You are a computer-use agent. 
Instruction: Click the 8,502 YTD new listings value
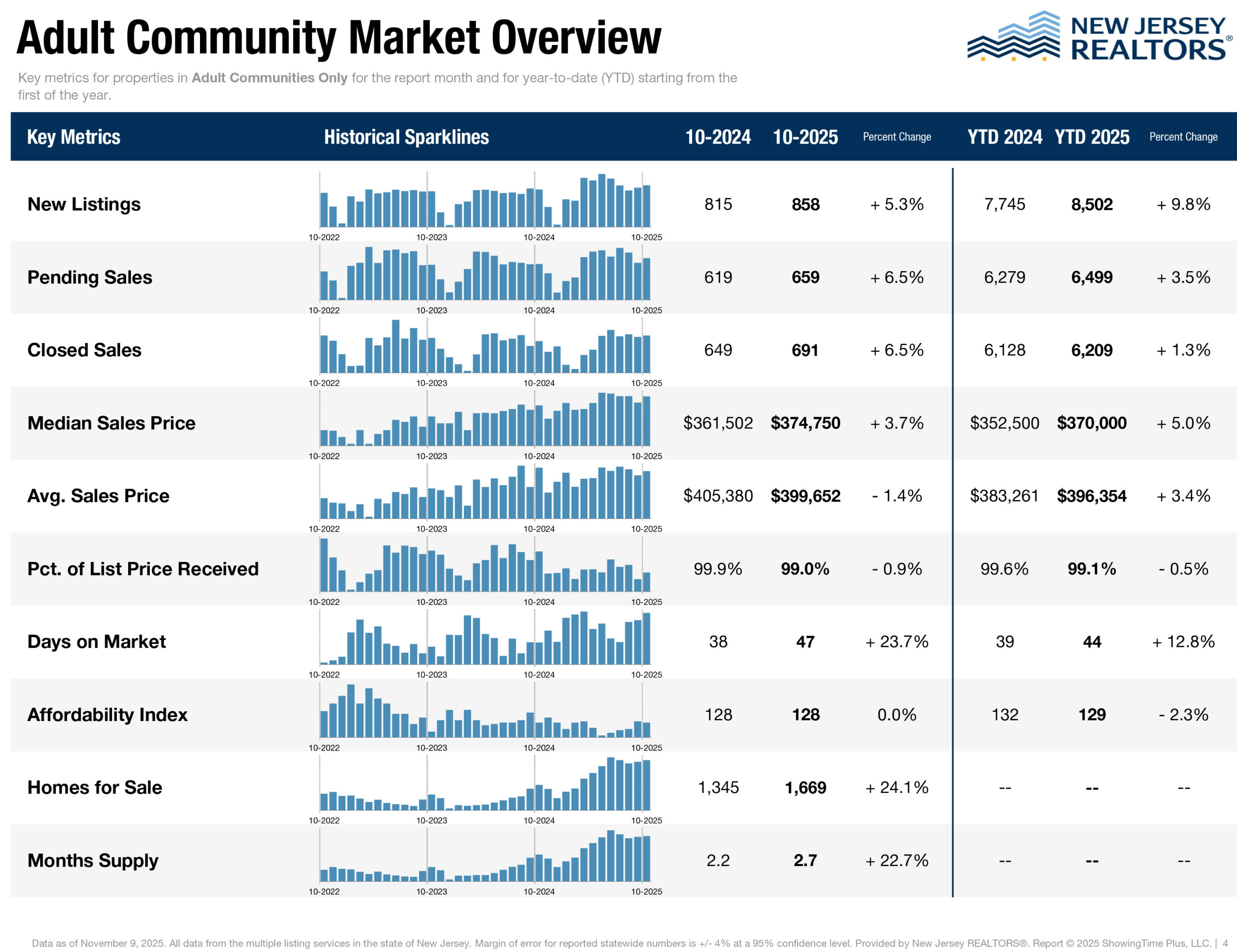pos(1092,204)
